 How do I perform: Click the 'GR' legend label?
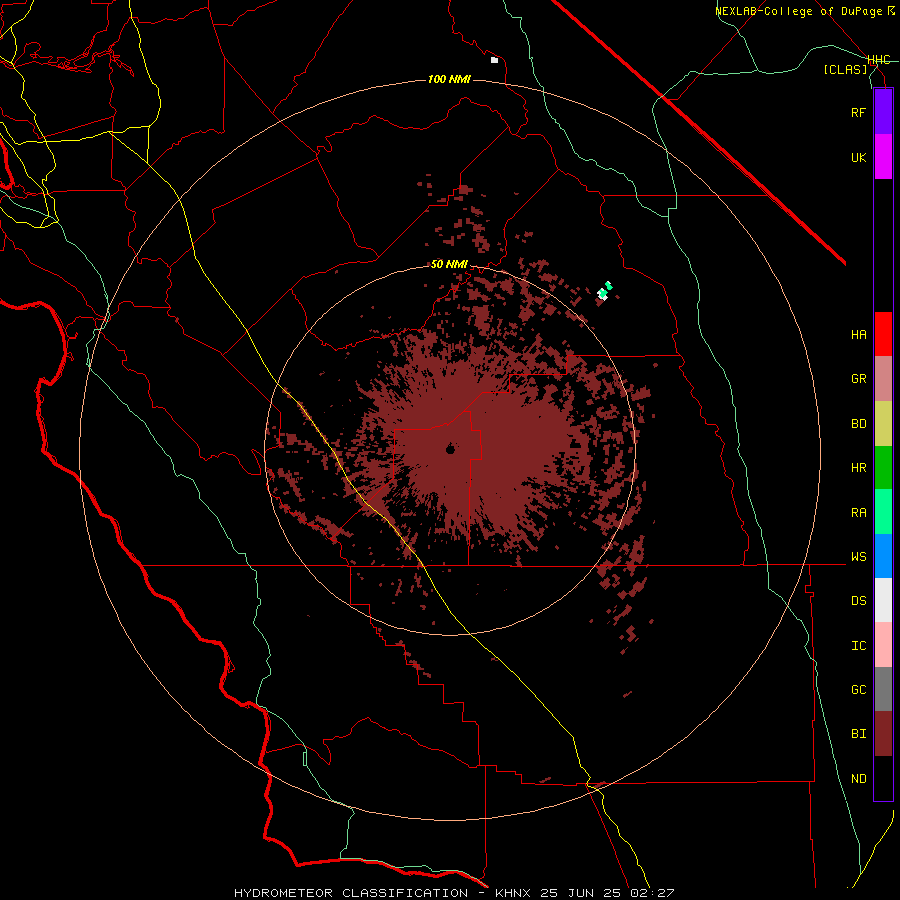(x=858, y=379)
